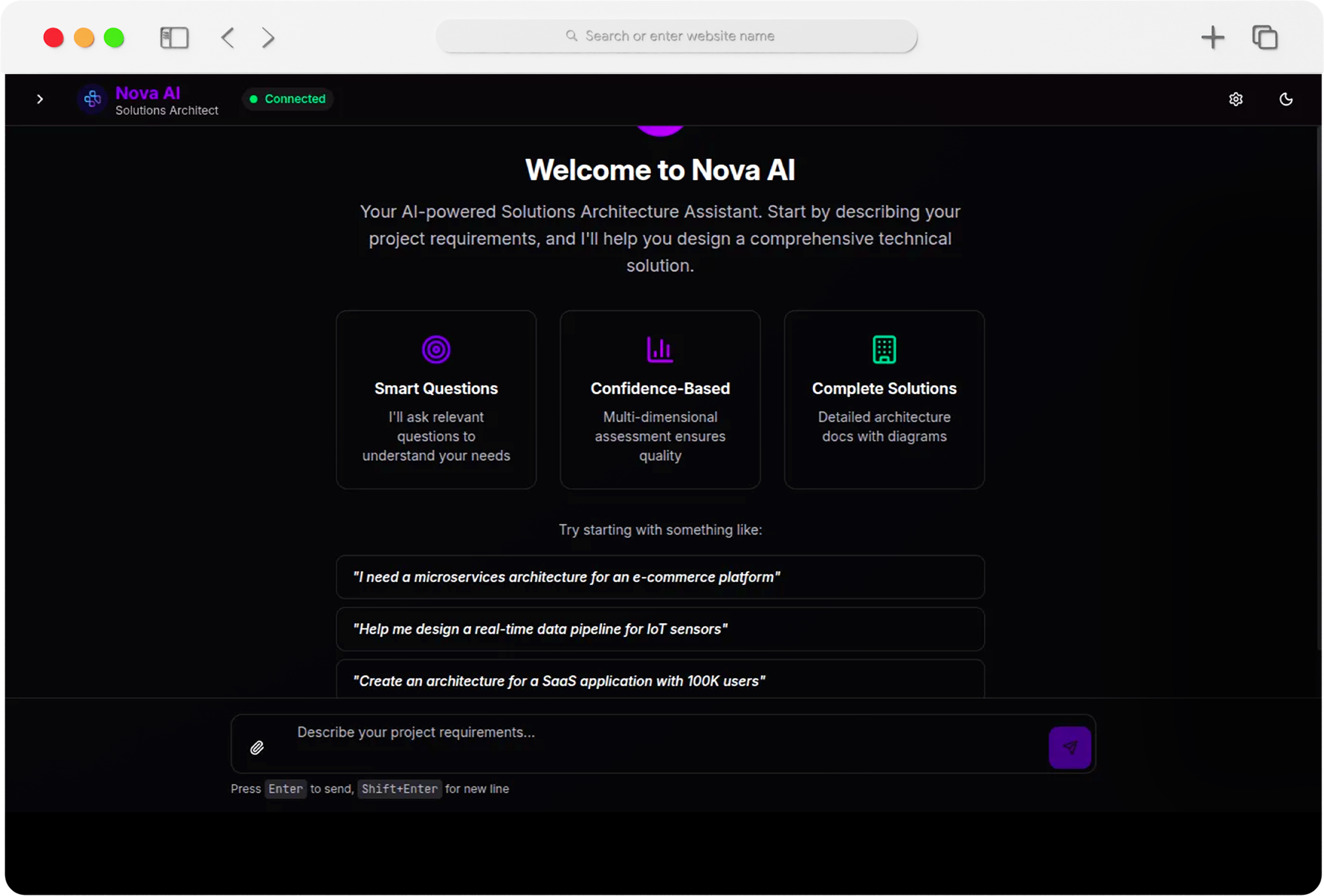Viewport: 1324px width, 896px height.
Task: Click the sidebar panel icon in browser toolbar
Action: [174, 38]
